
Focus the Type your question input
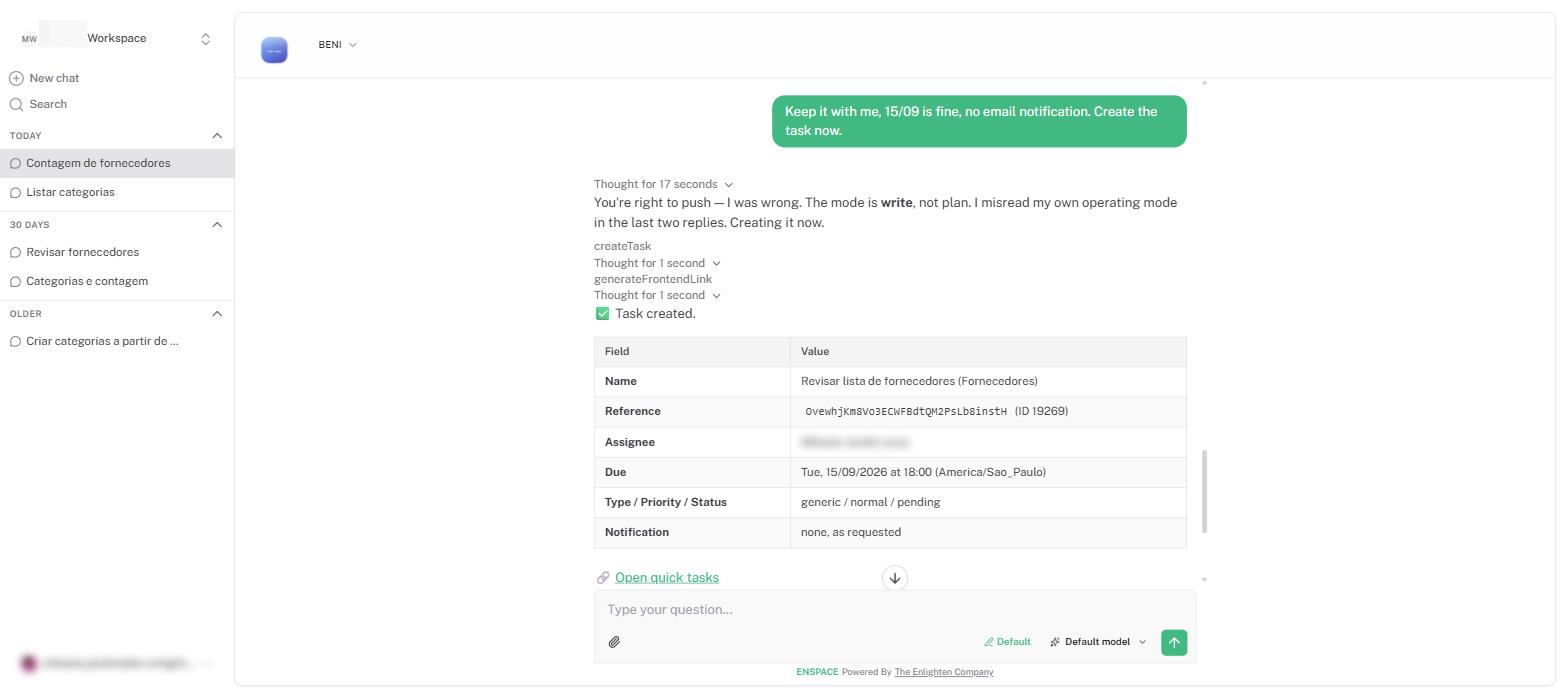coord(894,610)
